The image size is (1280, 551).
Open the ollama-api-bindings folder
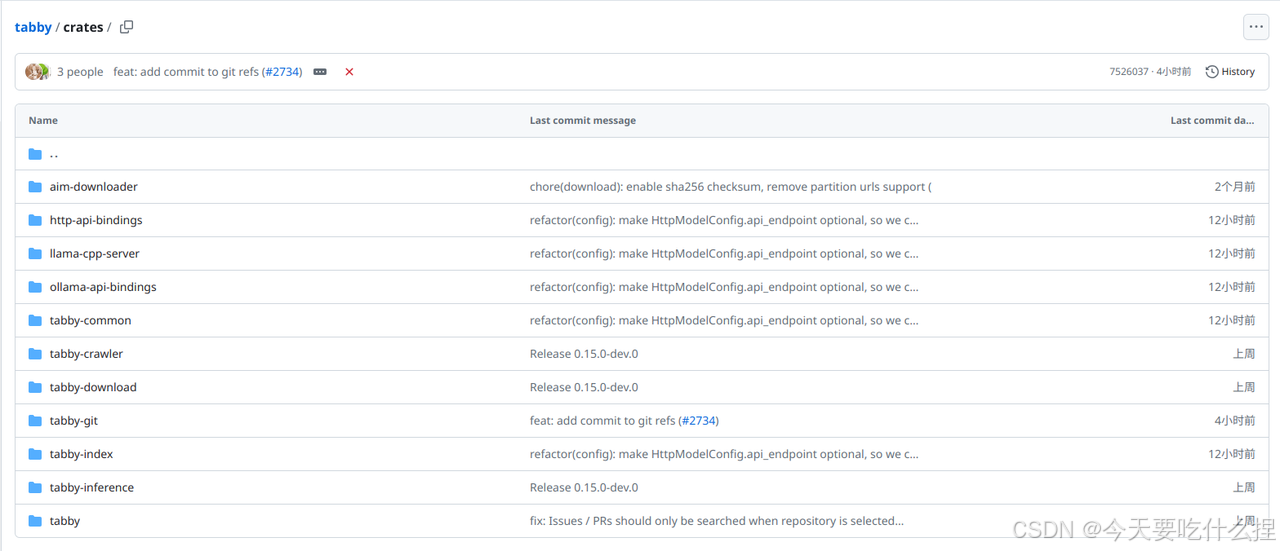pyautogui.click(x=103, y=287)
